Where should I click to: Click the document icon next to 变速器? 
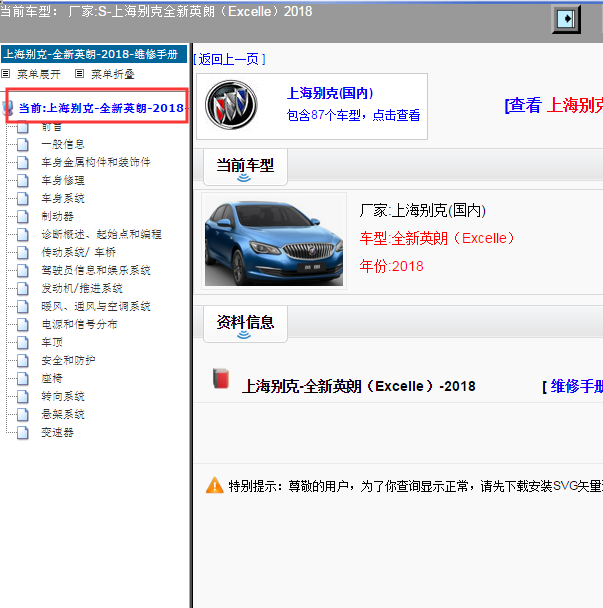pyautogui.click(x=23, y=433)
